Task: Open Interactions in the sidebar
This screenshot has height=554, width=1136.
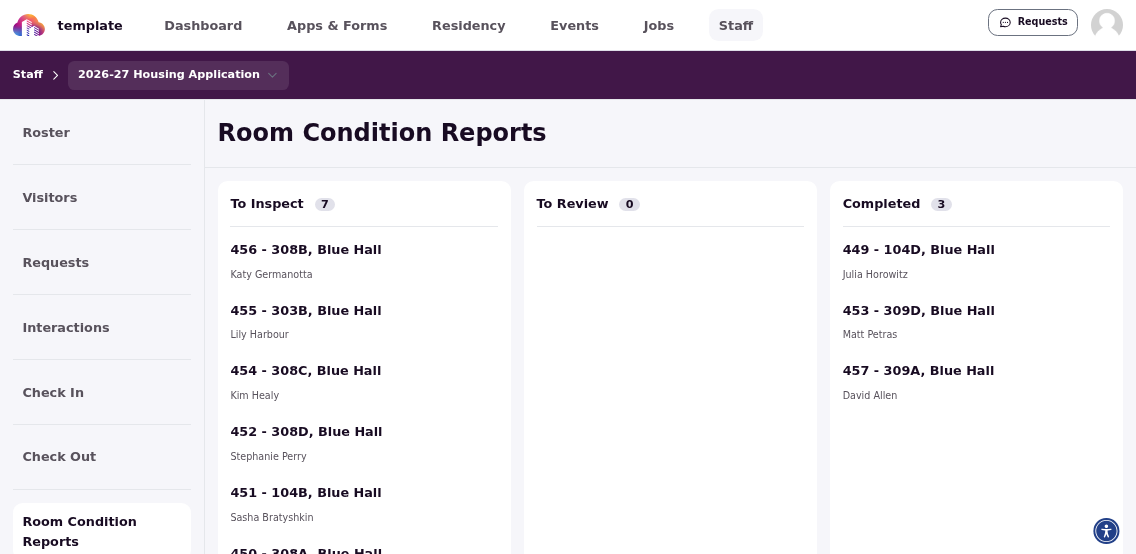Action: (x=102, y=327)
